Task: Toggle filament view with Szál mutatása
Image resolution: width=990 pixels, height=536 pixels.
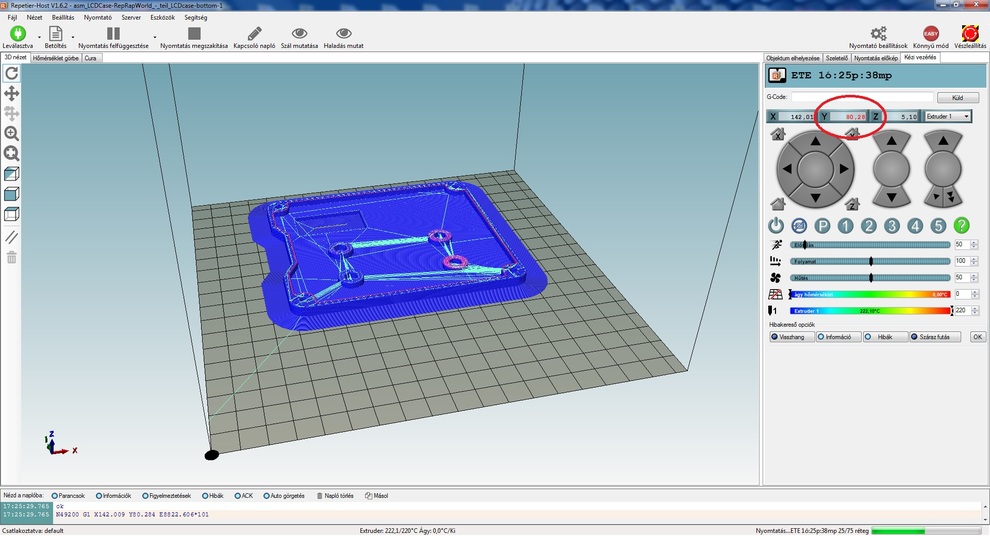Action: 299,34
